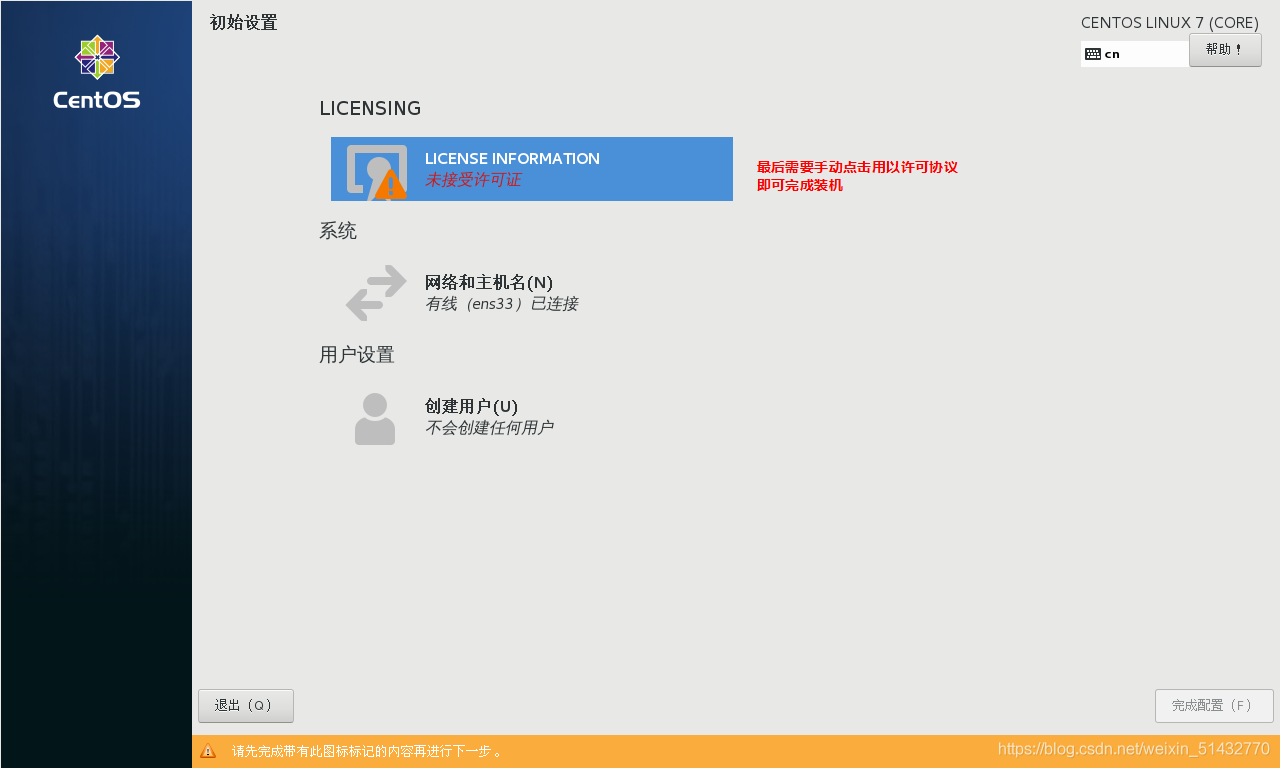Click the 帮助! help button
This screenshot has height=768, width=1280.
point(1225,50)
